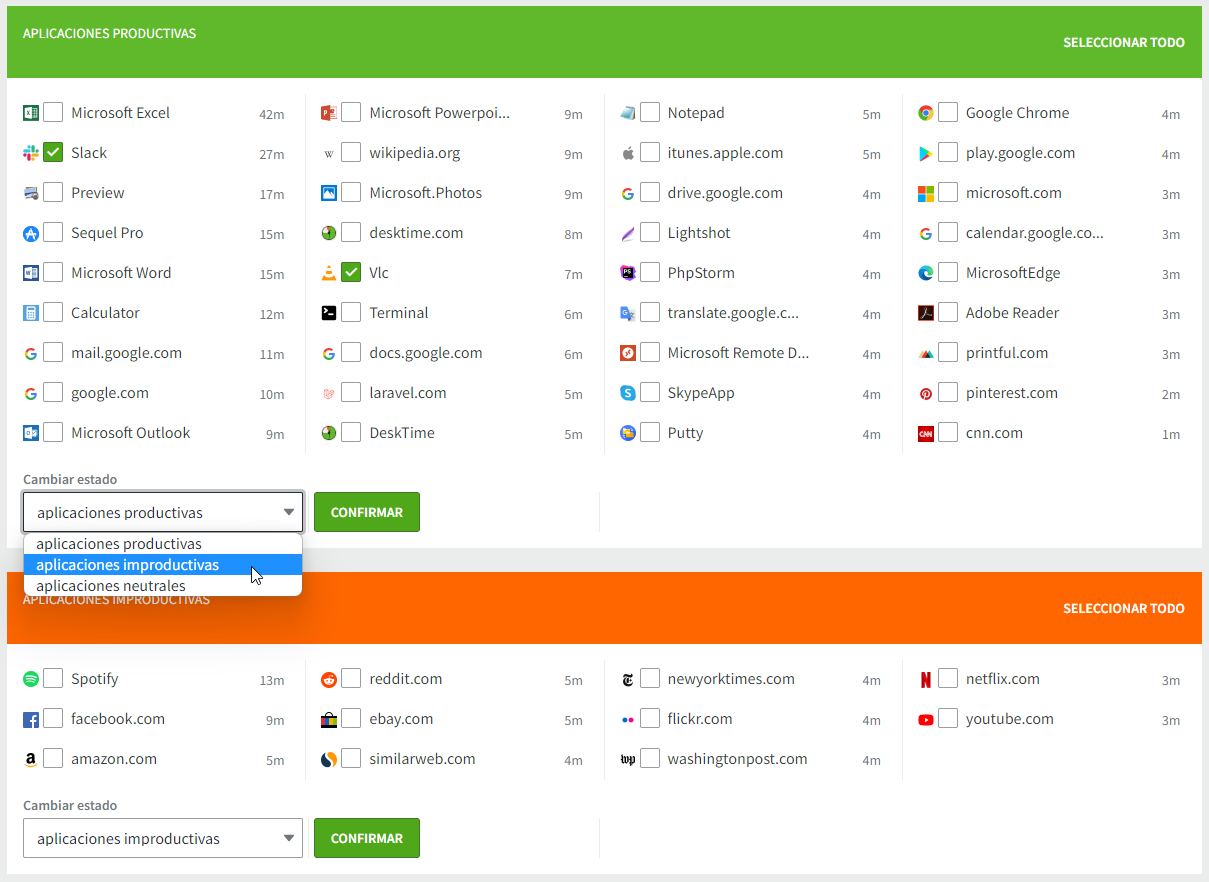Open the unproductive section status dropdown

[163, 838]
